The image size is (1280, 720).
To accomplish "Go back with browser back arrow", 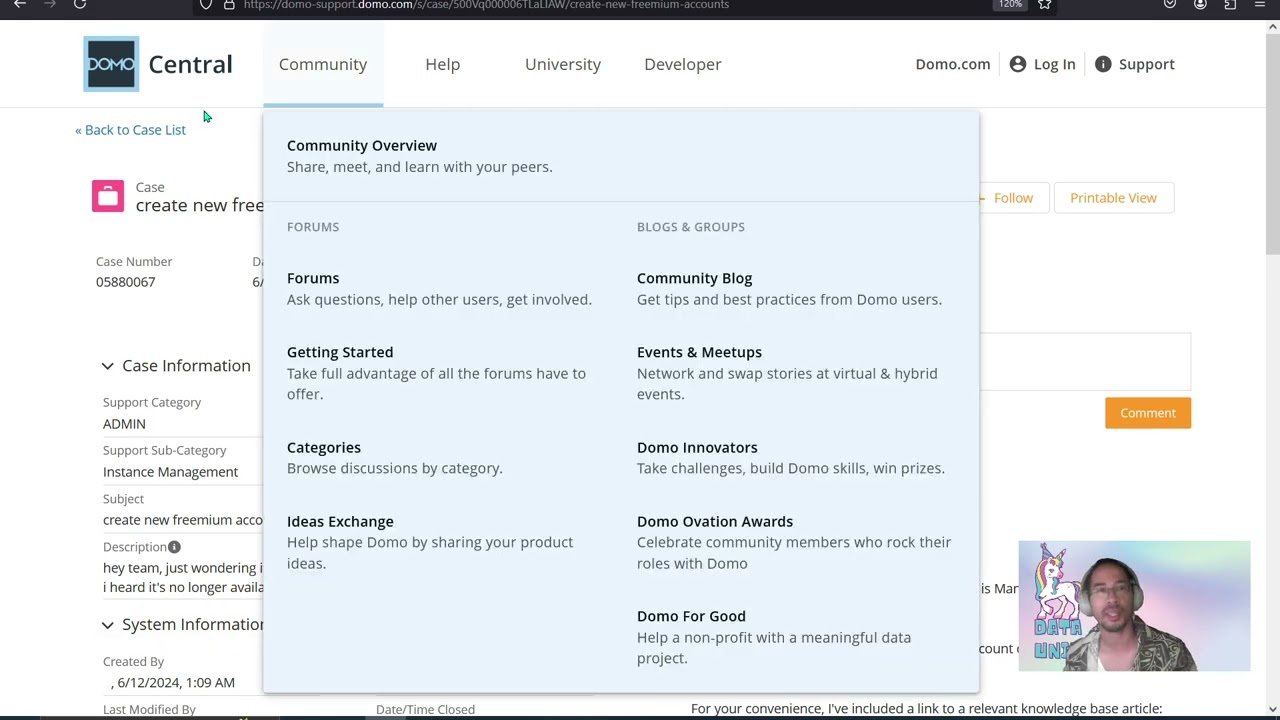I will tap(20, 4).
